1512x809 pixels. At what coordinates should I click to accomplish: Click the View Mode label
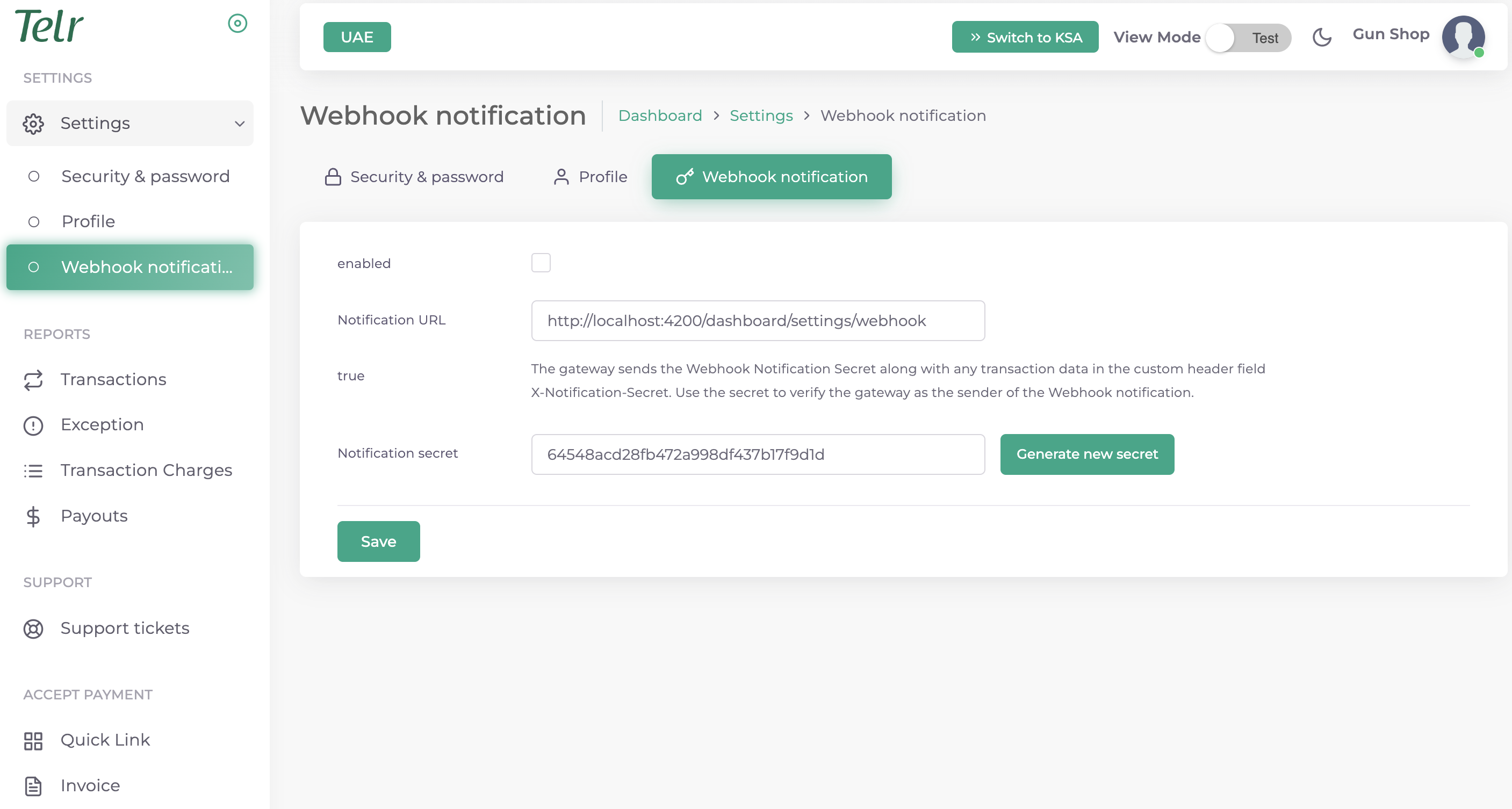coord(1156,38)
